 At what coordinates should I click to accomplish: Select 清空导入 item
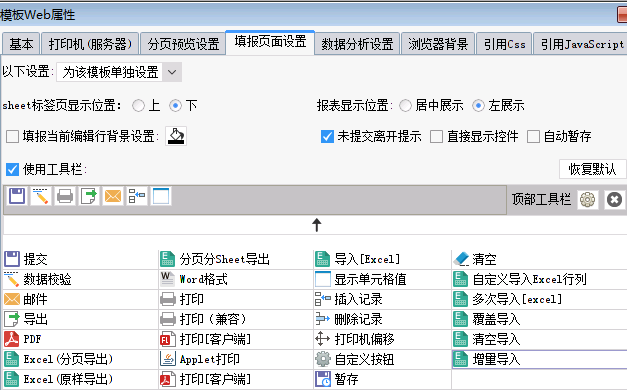539,339
